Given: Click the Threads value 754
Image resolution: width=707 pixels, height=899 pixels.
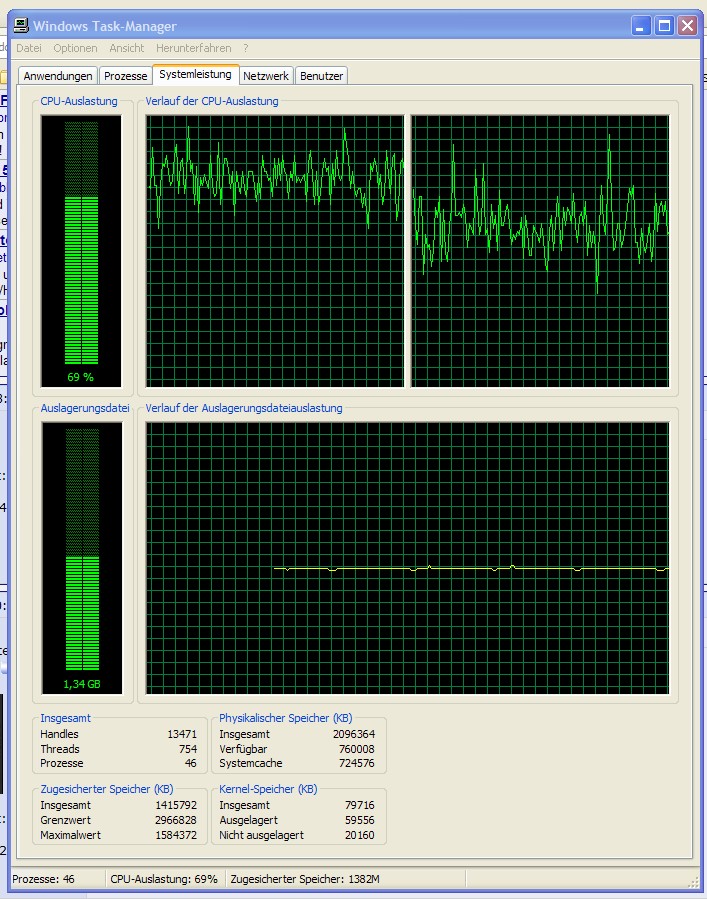Looking at the screenshot, I should pos(188,749).
